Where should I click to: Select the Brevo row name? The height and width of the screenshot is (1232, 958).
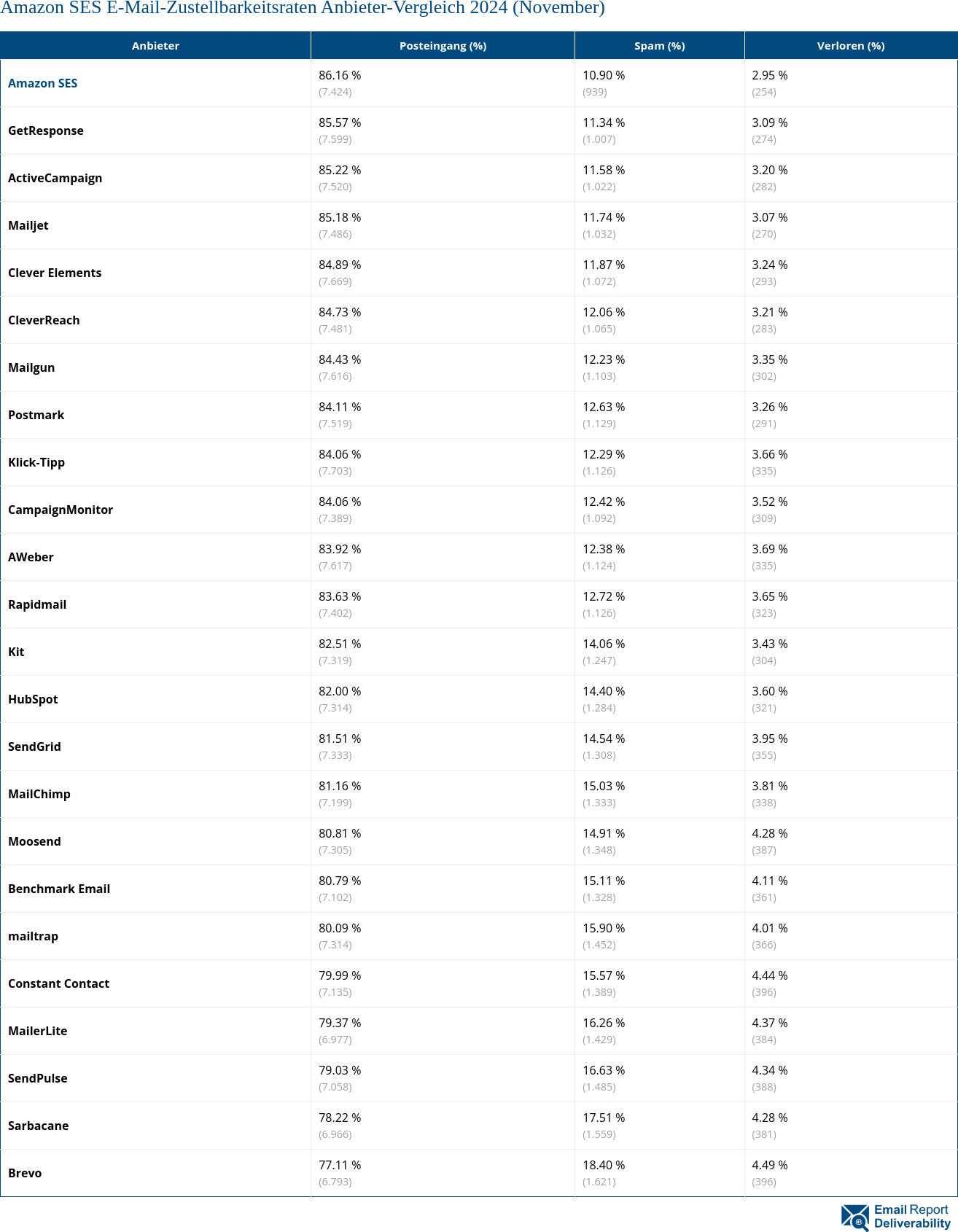click(25, 1173)
